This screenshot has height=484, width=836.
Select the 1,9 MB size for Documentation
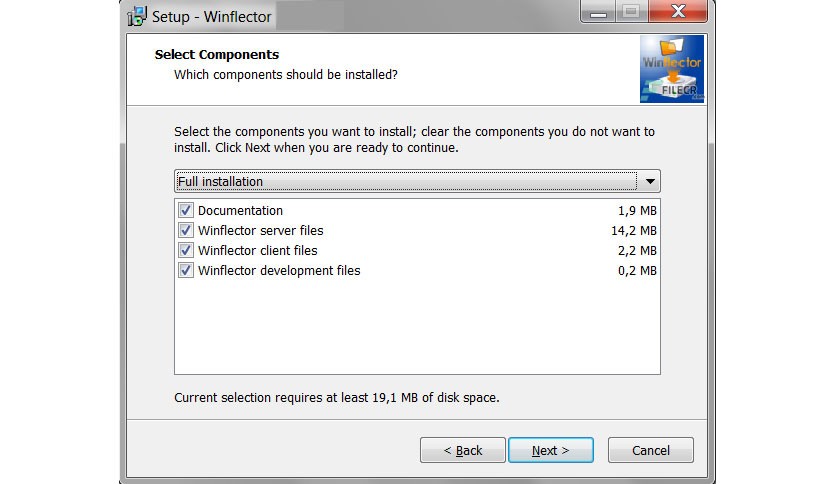click(637, 211)
